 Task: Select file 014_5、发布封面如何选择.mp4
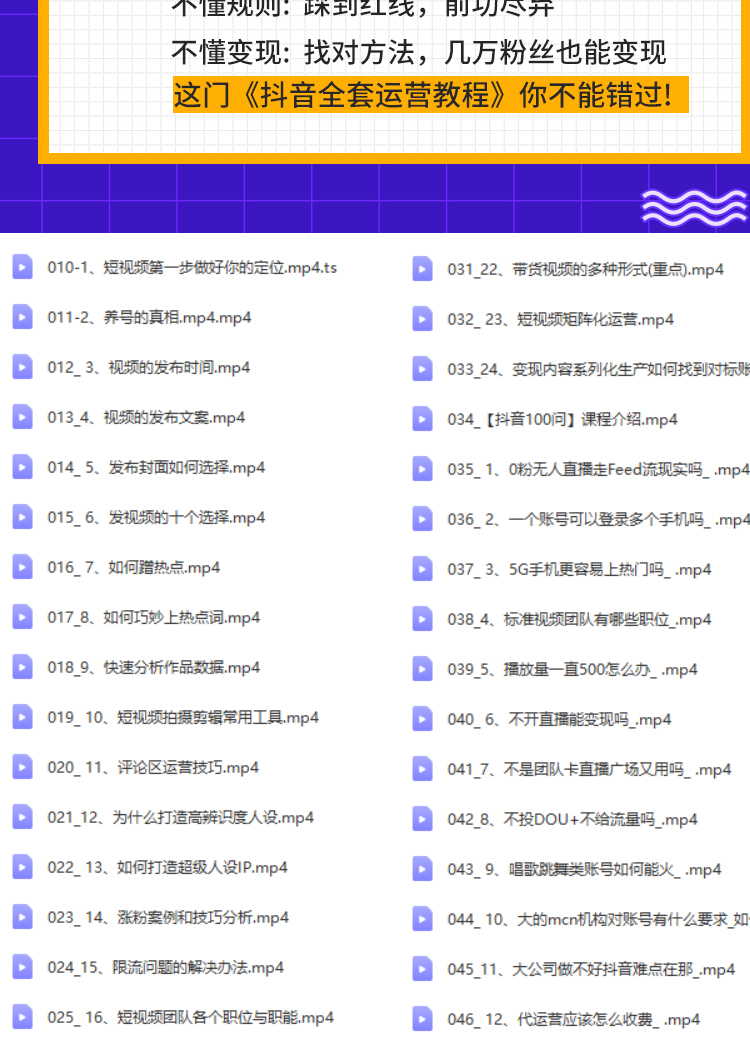155,467
